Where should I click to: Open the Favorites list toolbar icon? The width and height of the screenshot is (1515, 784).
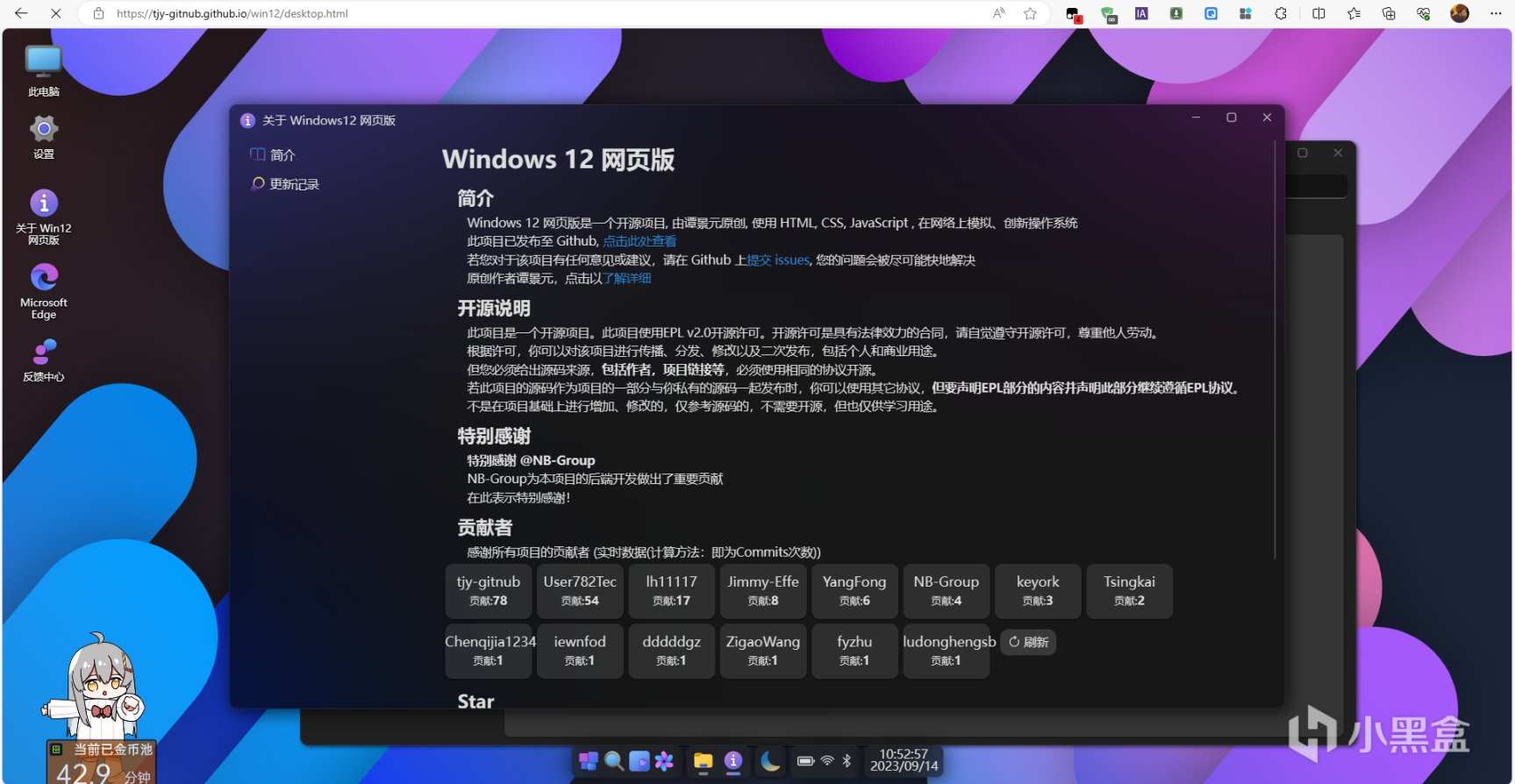point(1354,13)
